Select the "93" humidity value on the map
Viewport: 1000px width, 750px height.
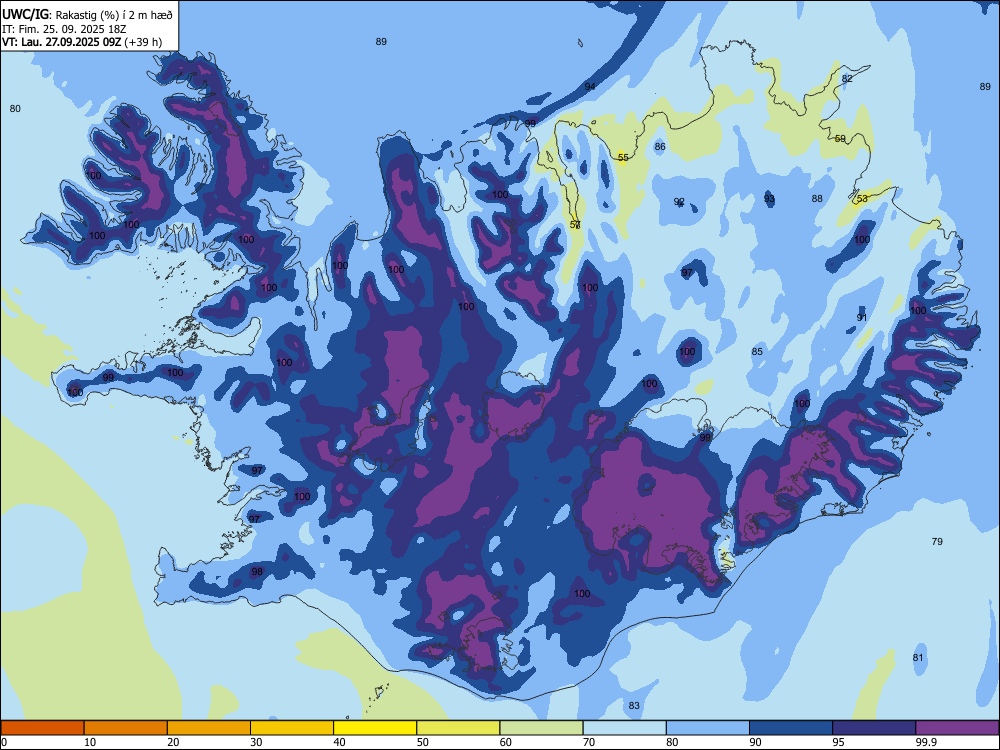coord(769,198)
